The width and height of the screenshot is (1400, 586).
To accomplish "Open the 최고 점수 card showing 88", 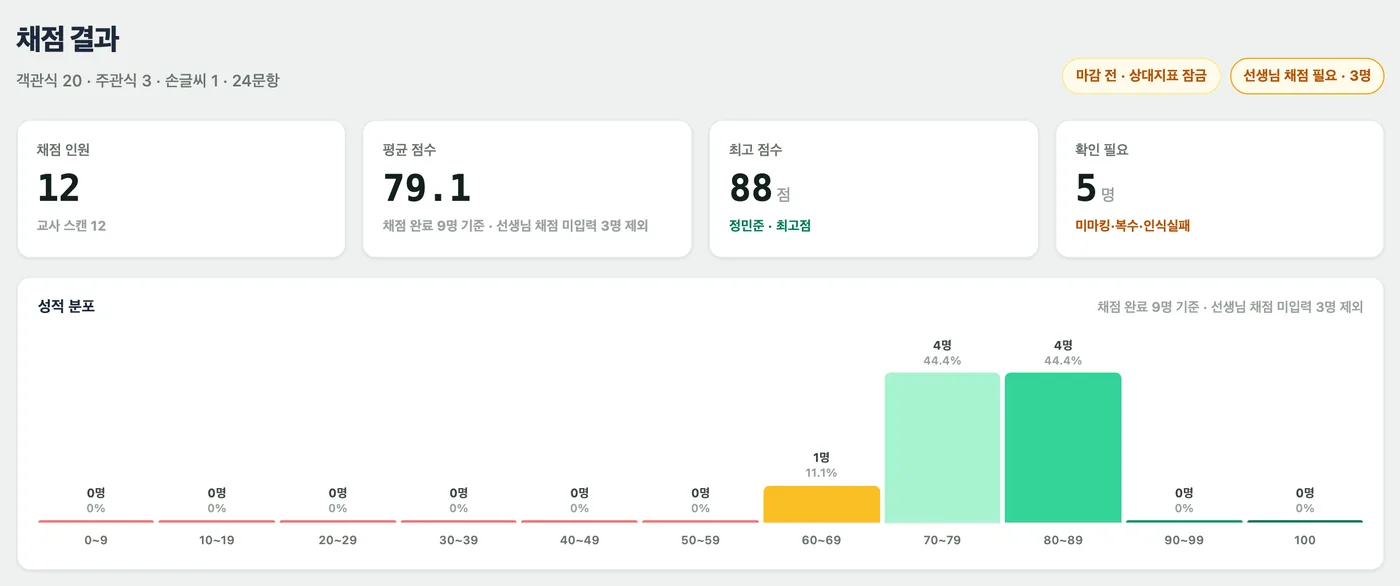I will click(873, 189).
